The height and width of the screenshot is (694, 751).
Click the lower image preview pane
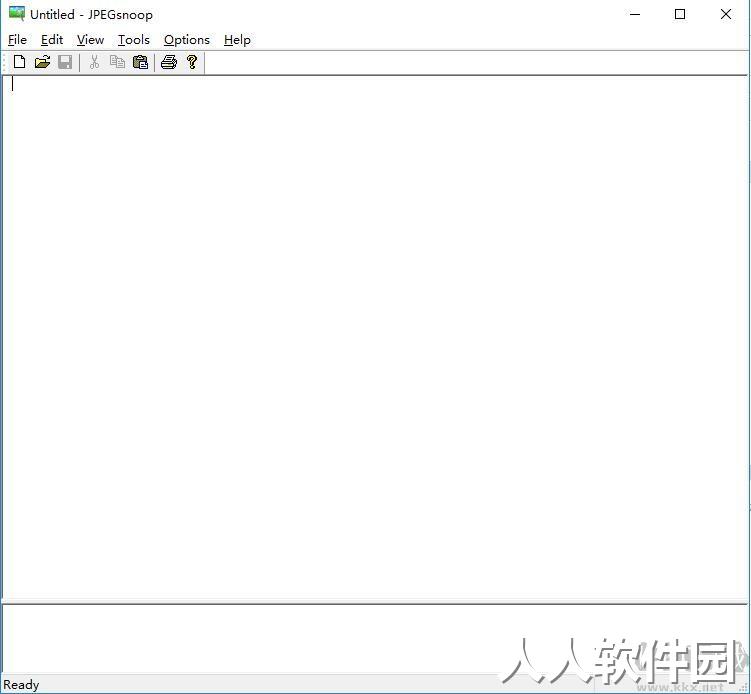375,638
